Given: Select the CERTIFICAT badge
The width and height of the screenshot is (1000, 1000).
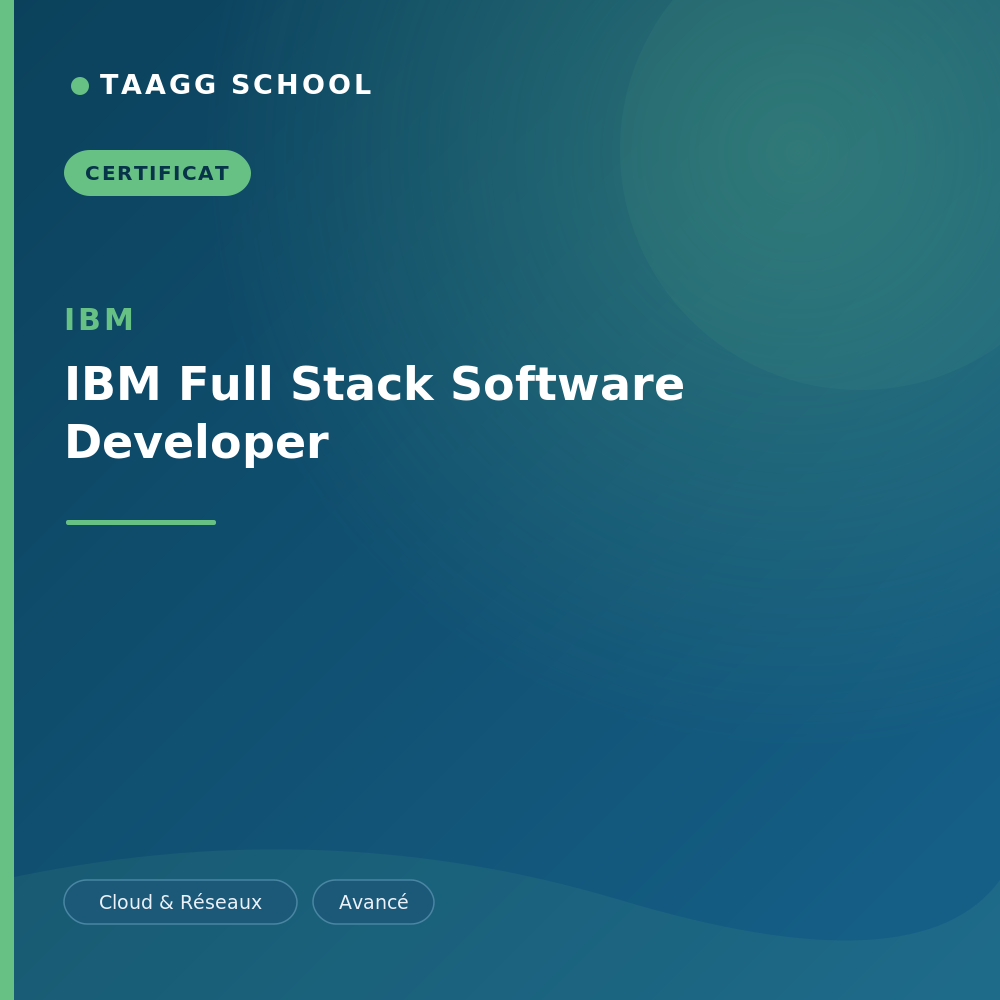Looking at the screenshot, I should point(158,173).
